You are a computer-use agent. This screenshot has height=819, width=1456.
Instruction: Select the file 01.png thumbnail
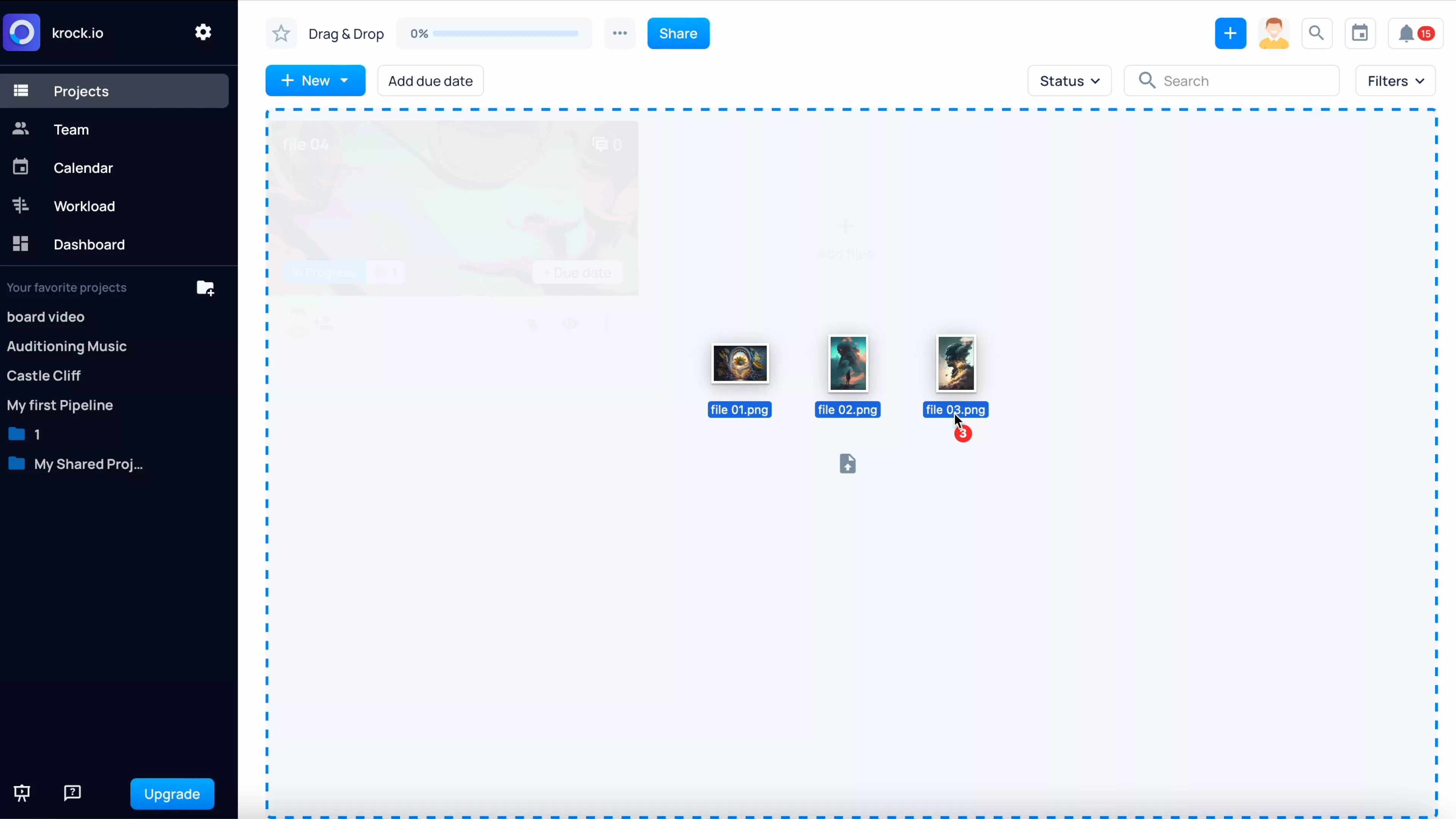pyautogui.click(x=740, y=364)
